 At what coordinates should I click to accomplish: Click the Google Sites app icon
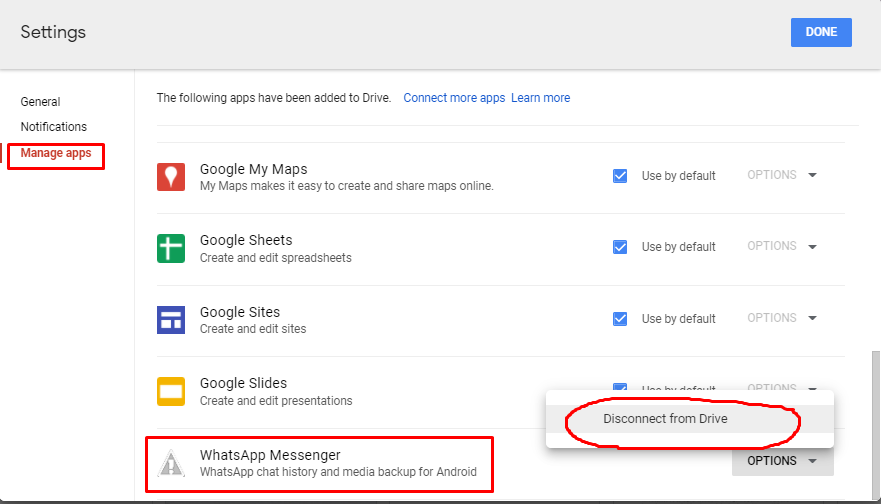[x=171, y=320]
